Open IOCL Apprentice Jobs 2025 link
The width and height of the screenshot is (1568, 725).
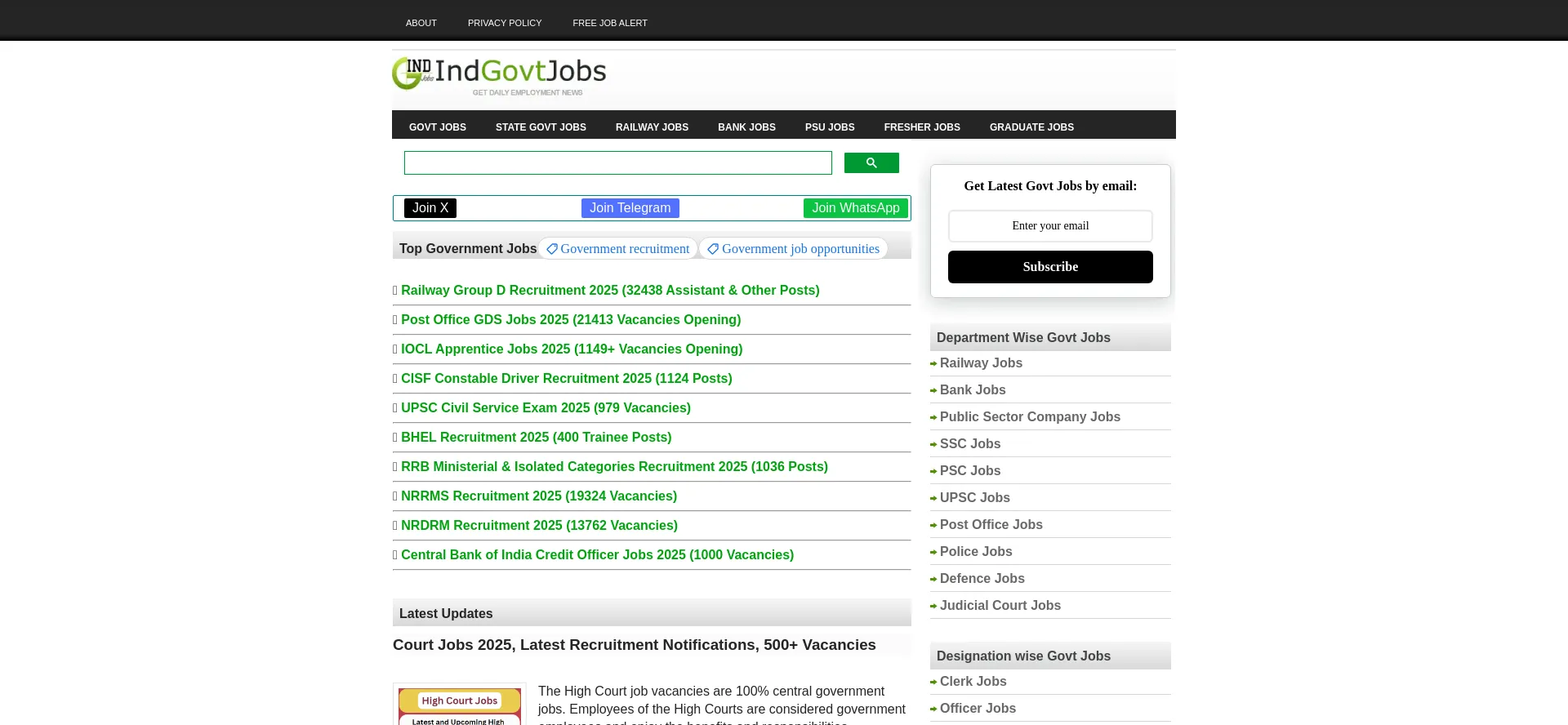point(572,349)
